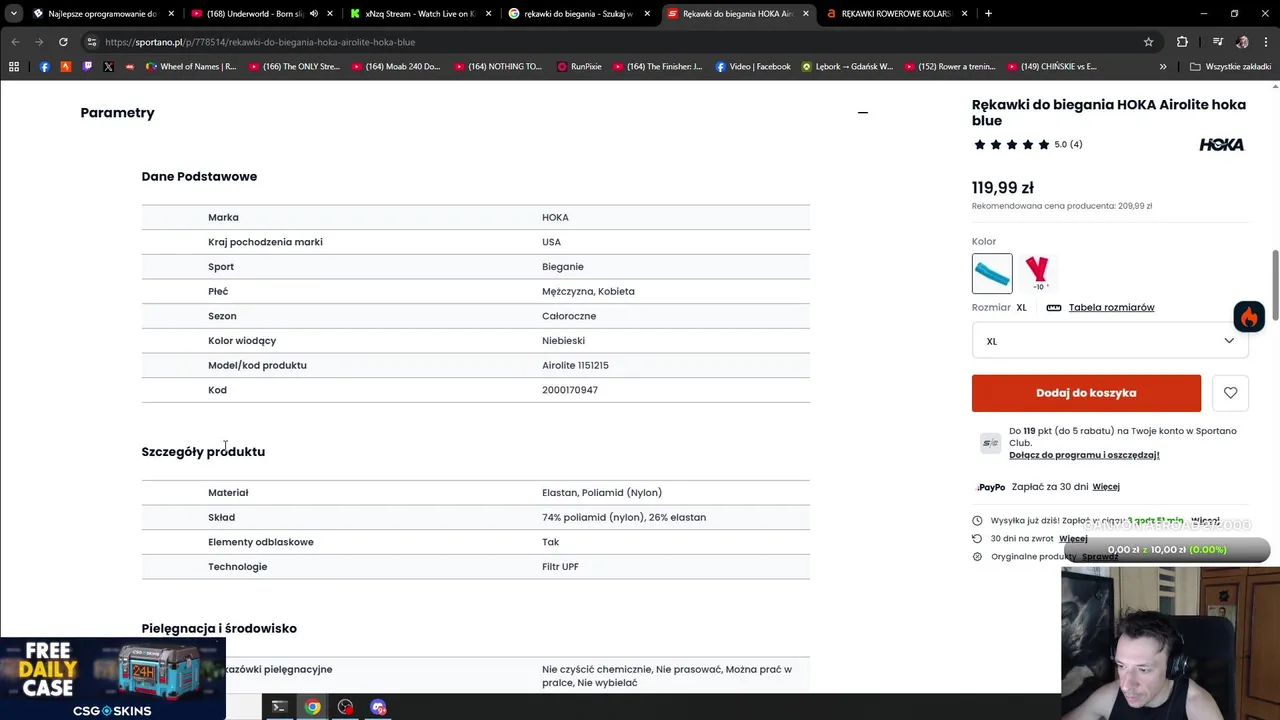Click the HOKA brand logo
The width and height of the screenshot is (1280, 720).
[1221, 145]
